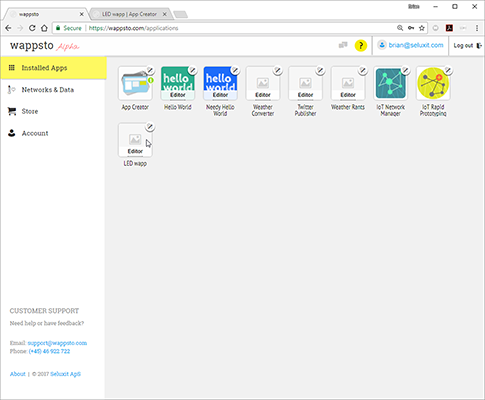The width and height of the screenshot is (485, 400).
Task: Click the notifications icon beside help
Action: click(x=343, y=45)
